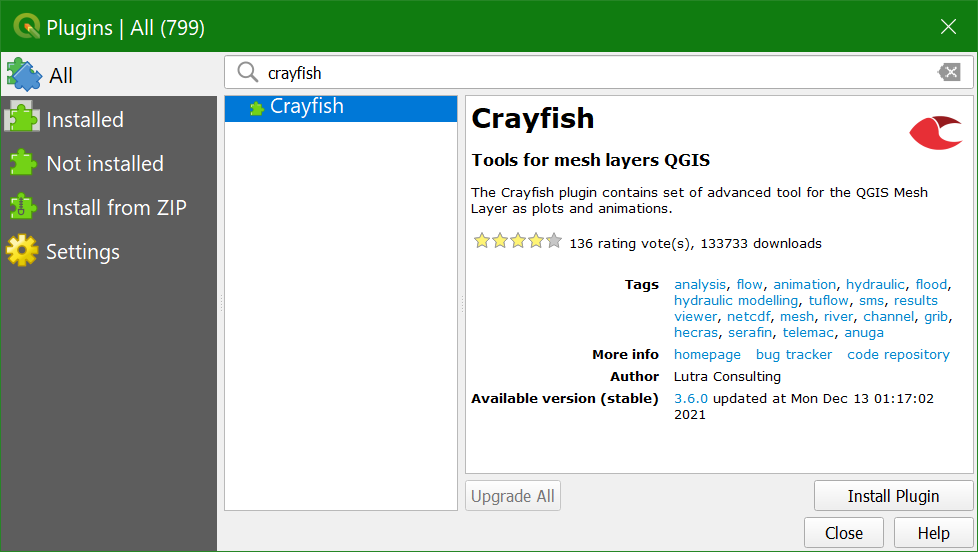The height and width of the screenshot is (552, 978).
Task: Rate the plugin with the fourth star
Action: click(536, 241)
